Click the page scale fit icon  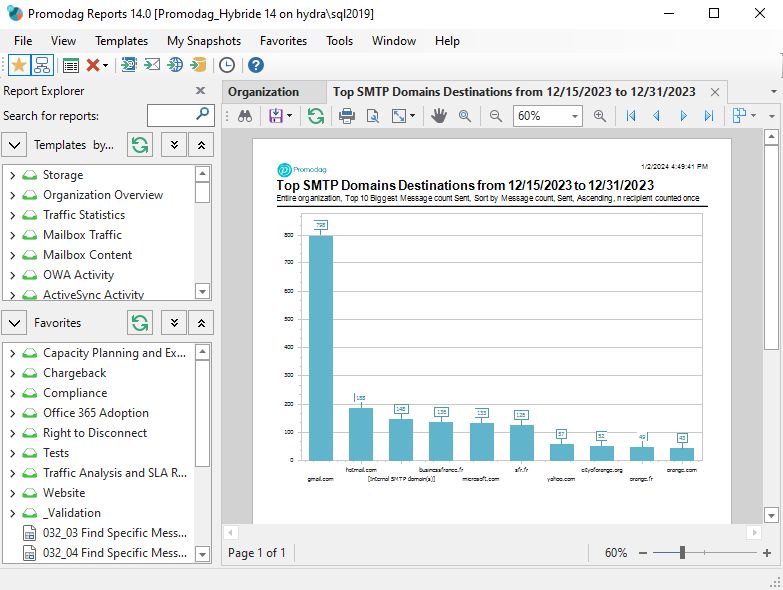pyautogui.click(x=399, y=116)
